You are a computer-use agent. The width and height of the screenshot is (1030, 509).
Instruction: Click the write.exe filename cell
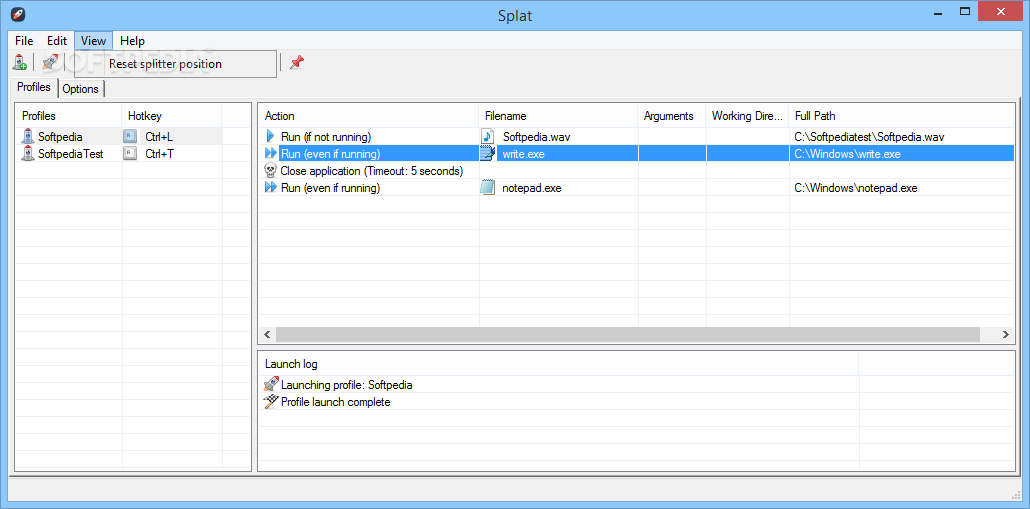558,154
